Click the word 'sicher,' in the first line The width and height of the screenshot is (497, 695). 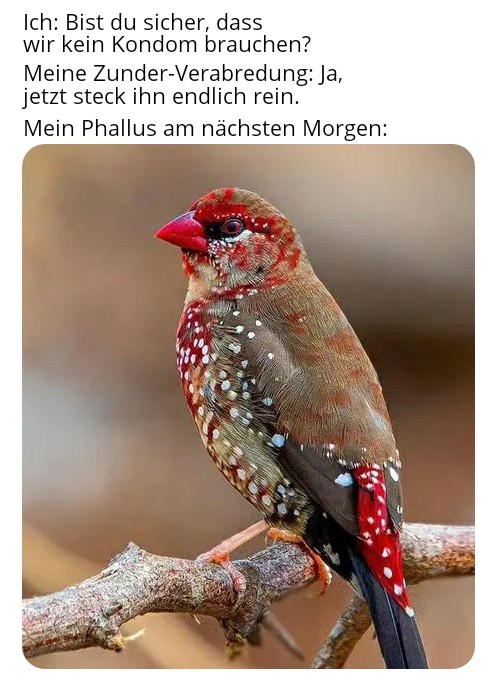click(x=173, y=22)
